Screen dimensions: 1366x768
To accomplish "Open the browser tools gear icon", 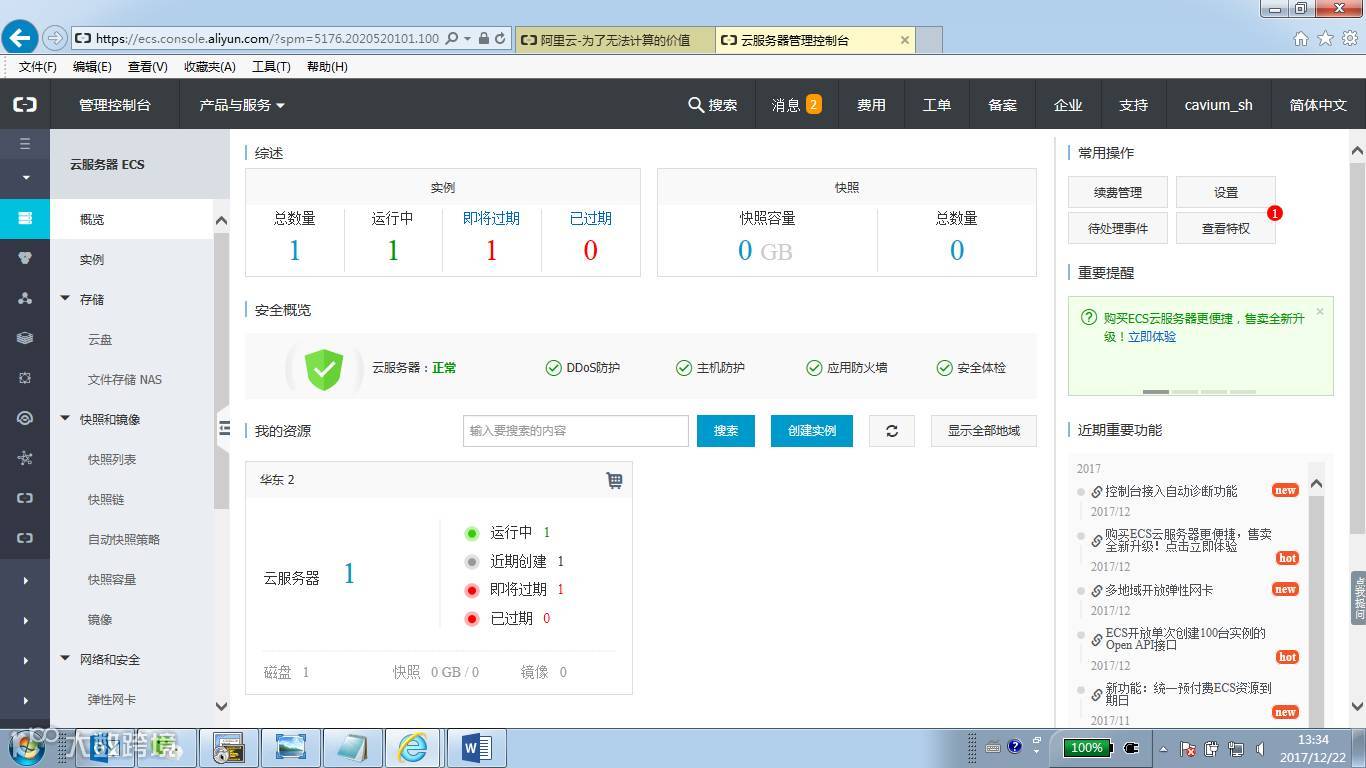I will coord(1349,38).
